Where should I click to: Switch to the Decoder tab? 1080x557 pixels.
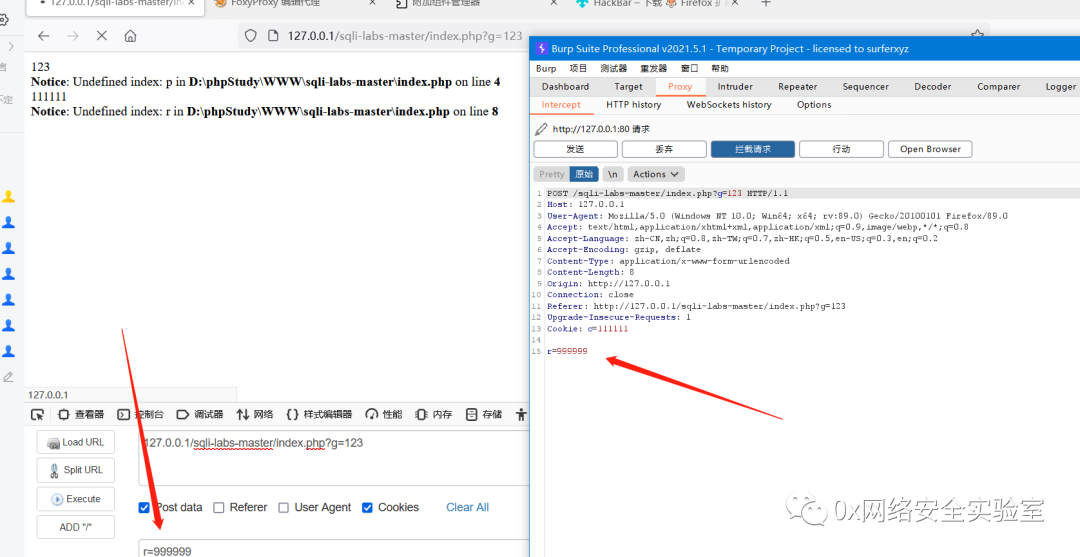pyautogui.click(x=933, y=87)
